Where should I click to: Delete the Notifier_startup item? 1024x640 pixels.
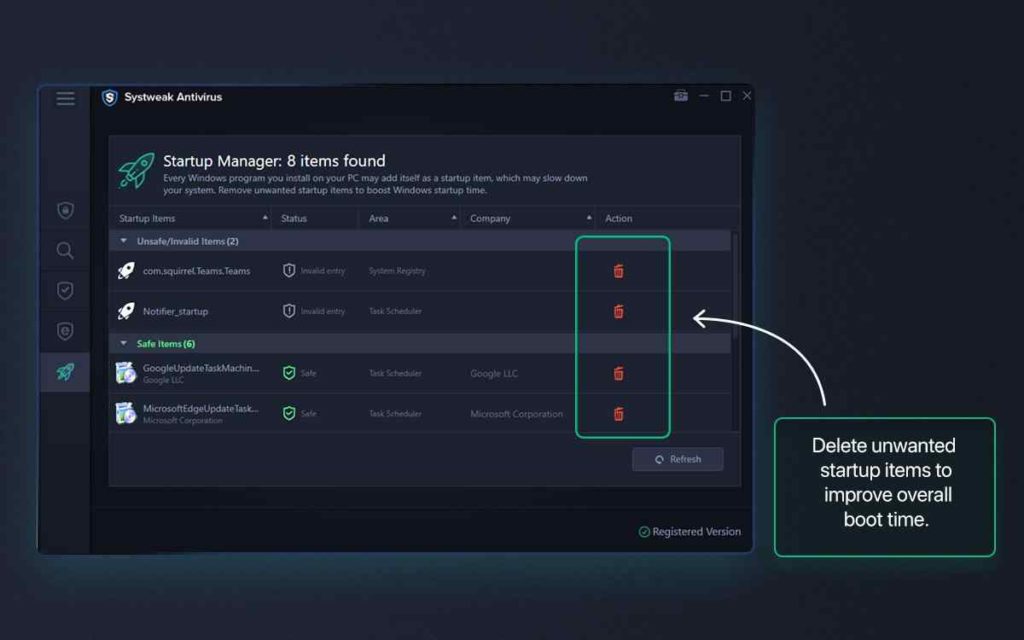[x=618, y=312]
